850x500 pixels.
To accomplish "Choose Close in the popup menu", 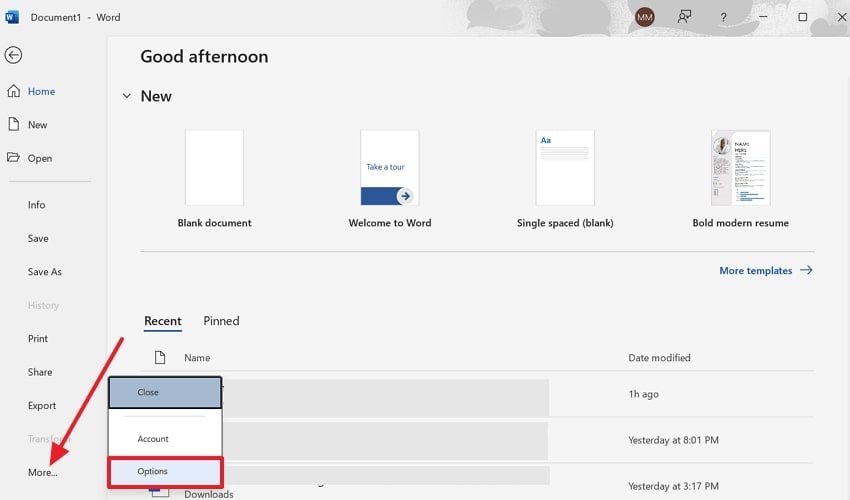I will pos(165,392).
